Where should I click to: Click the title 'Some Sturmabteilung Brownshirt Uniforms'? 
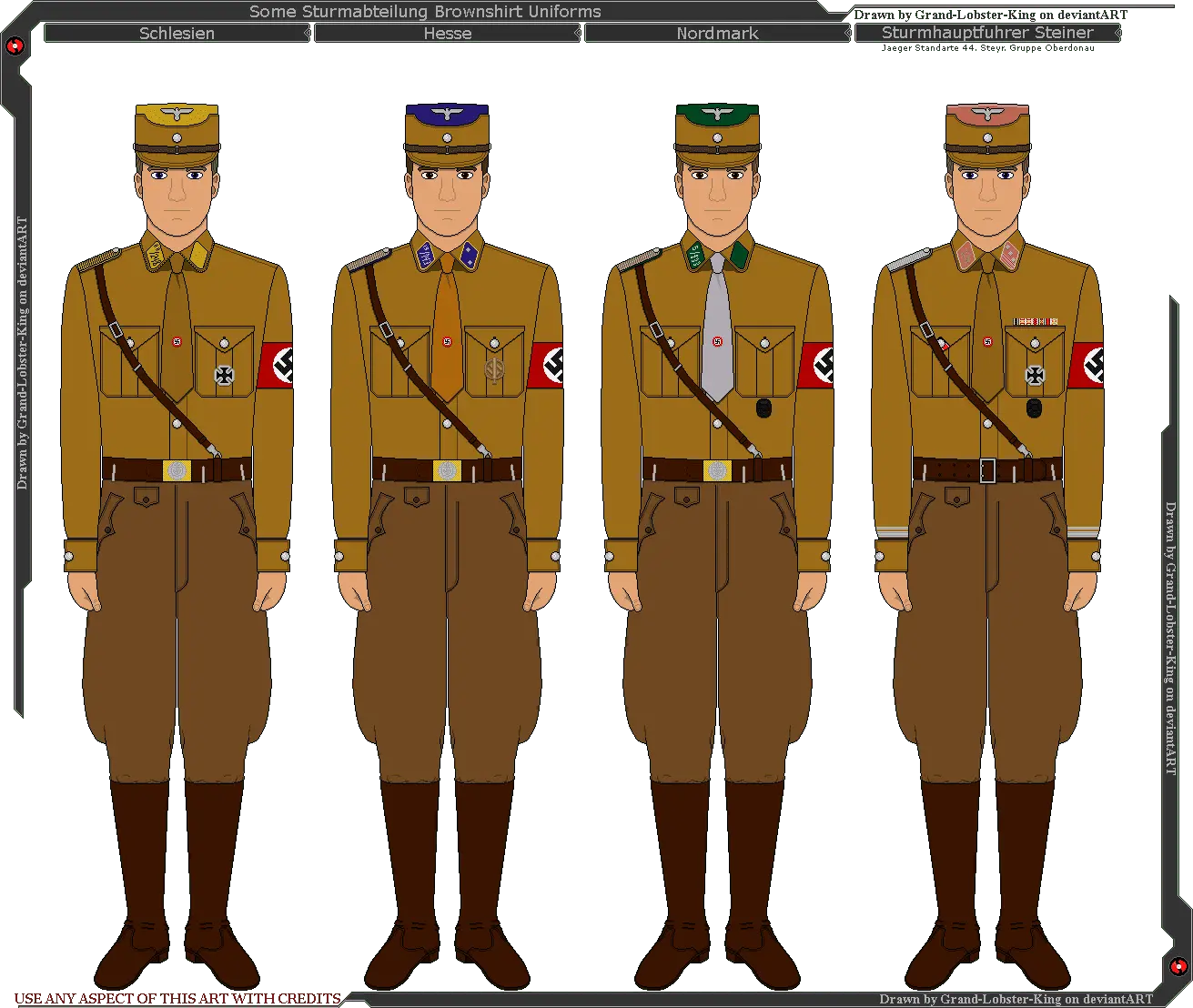click(x=425, y=12)
